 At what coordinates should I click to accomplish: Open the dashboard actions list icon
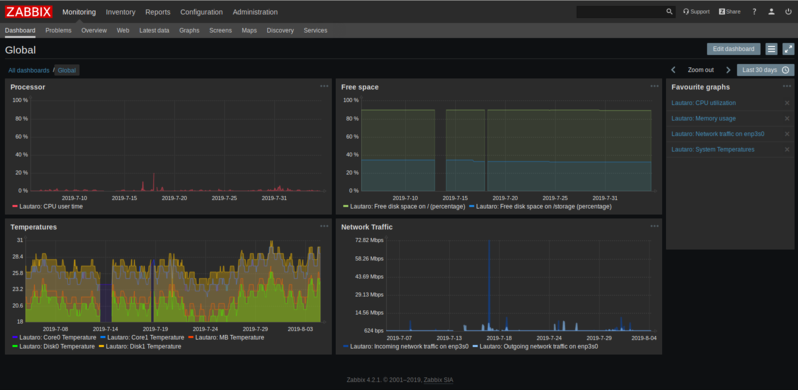772,49
